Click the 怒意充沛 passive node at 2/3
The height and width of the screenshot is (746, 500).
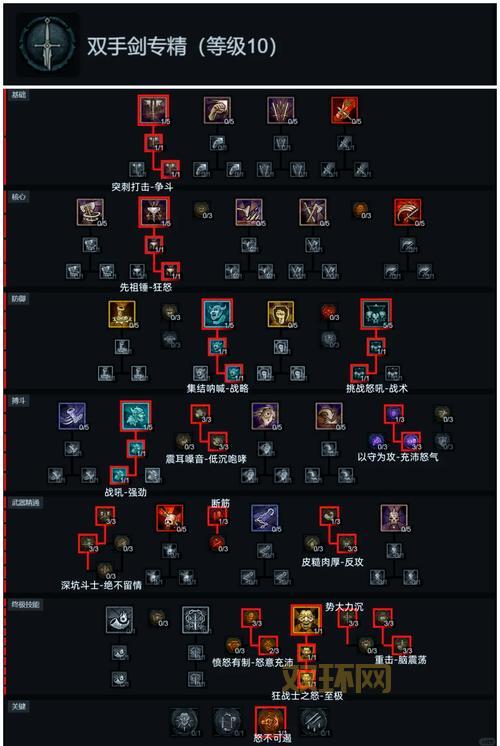268,645
